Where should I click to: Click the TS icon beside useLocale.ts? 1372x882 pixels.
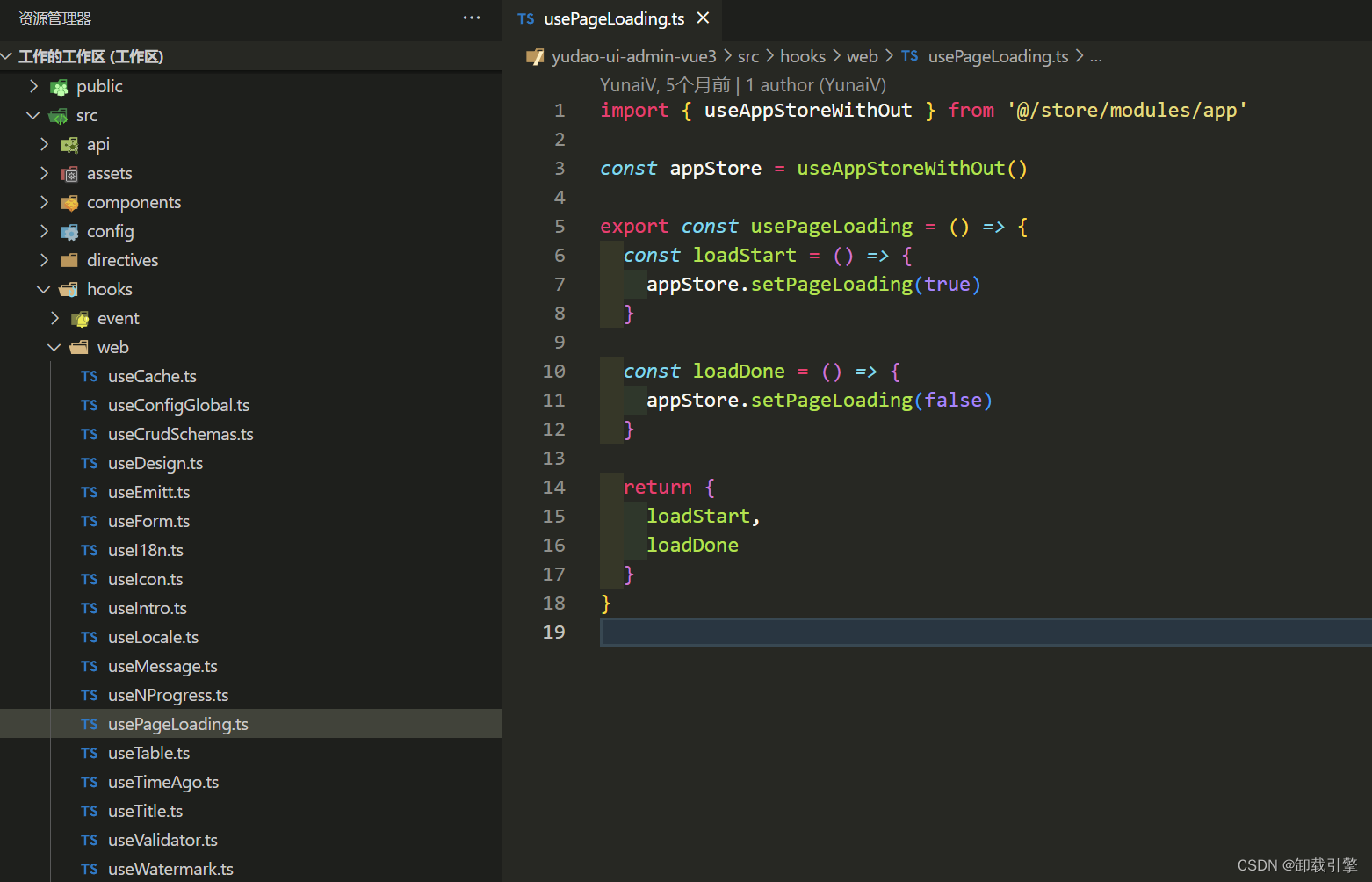click(90, 638)
